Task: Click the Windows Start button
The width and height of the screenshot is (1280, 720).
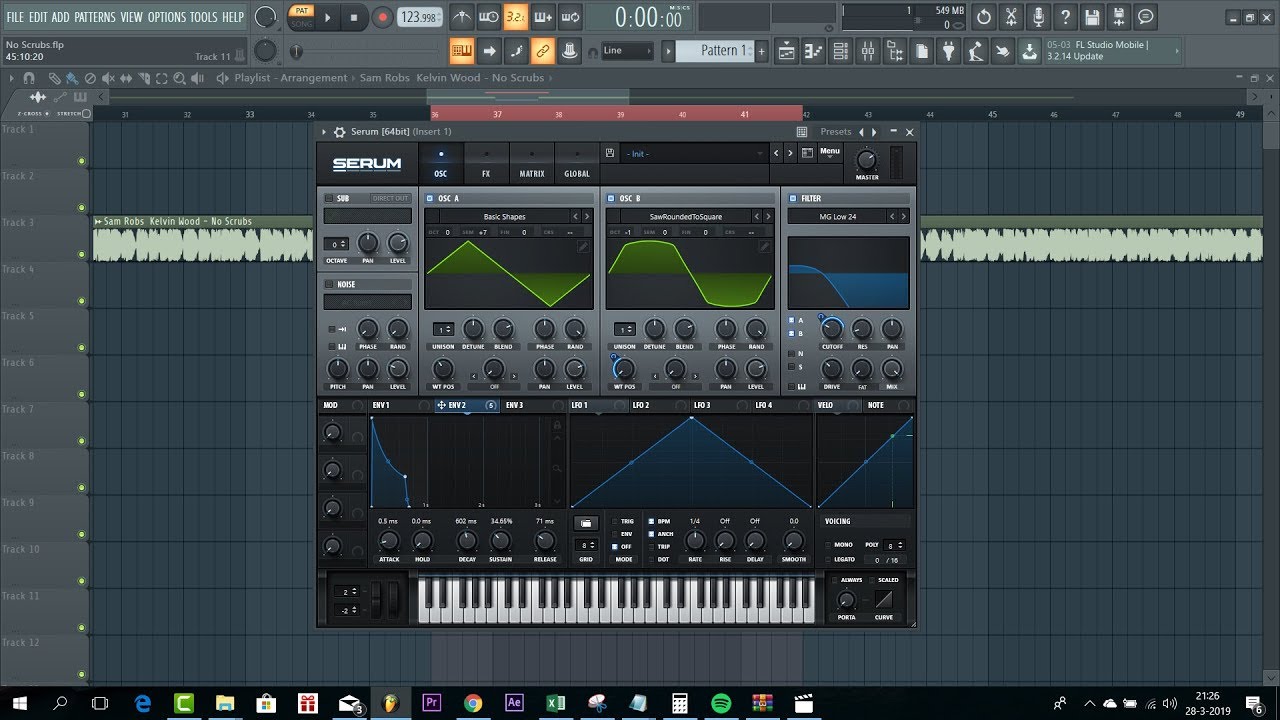Action: coord(19,703)
